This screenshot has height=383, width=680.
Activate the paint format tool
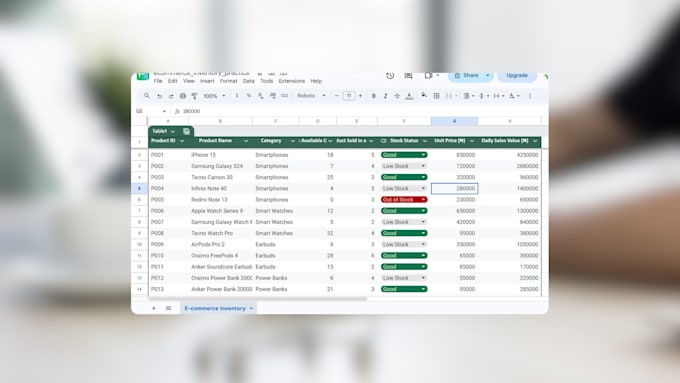(194, 96)
